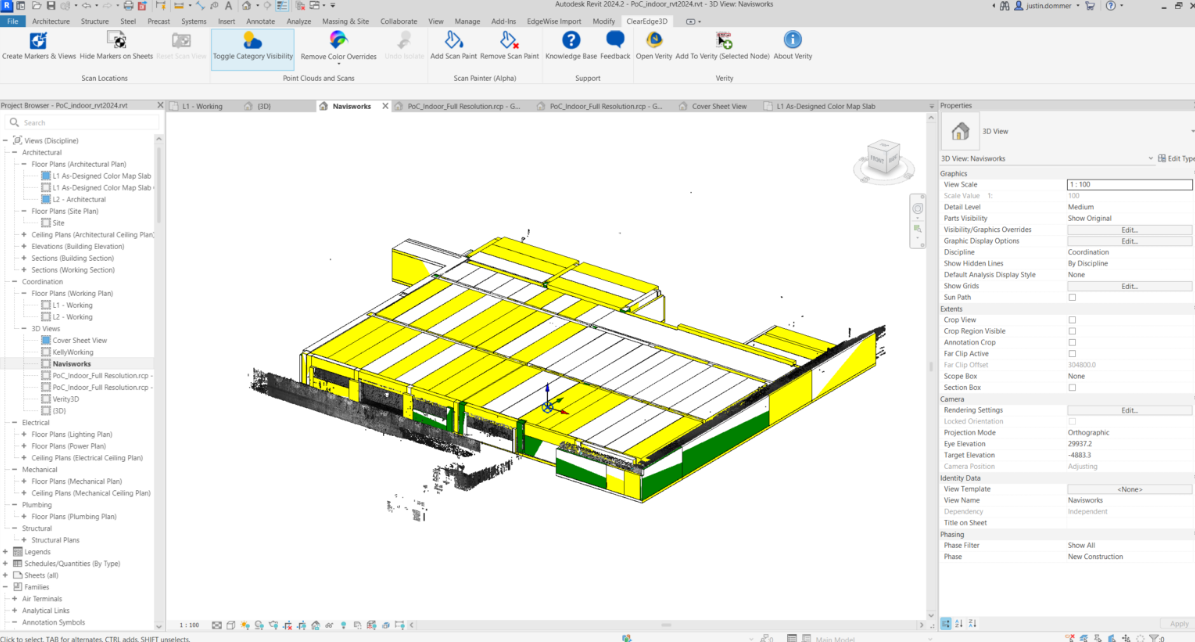Image resolution: width=1195 pixels, height=642 pixels.
Task: Click Edit for Visibility/Graphics Overrides
Action: click(1129, 230)
